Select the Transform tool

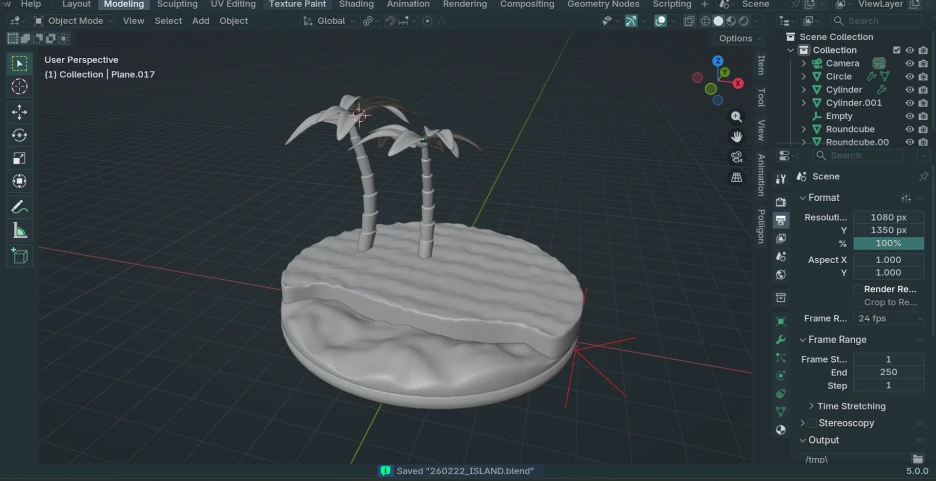tap(19, 181)
